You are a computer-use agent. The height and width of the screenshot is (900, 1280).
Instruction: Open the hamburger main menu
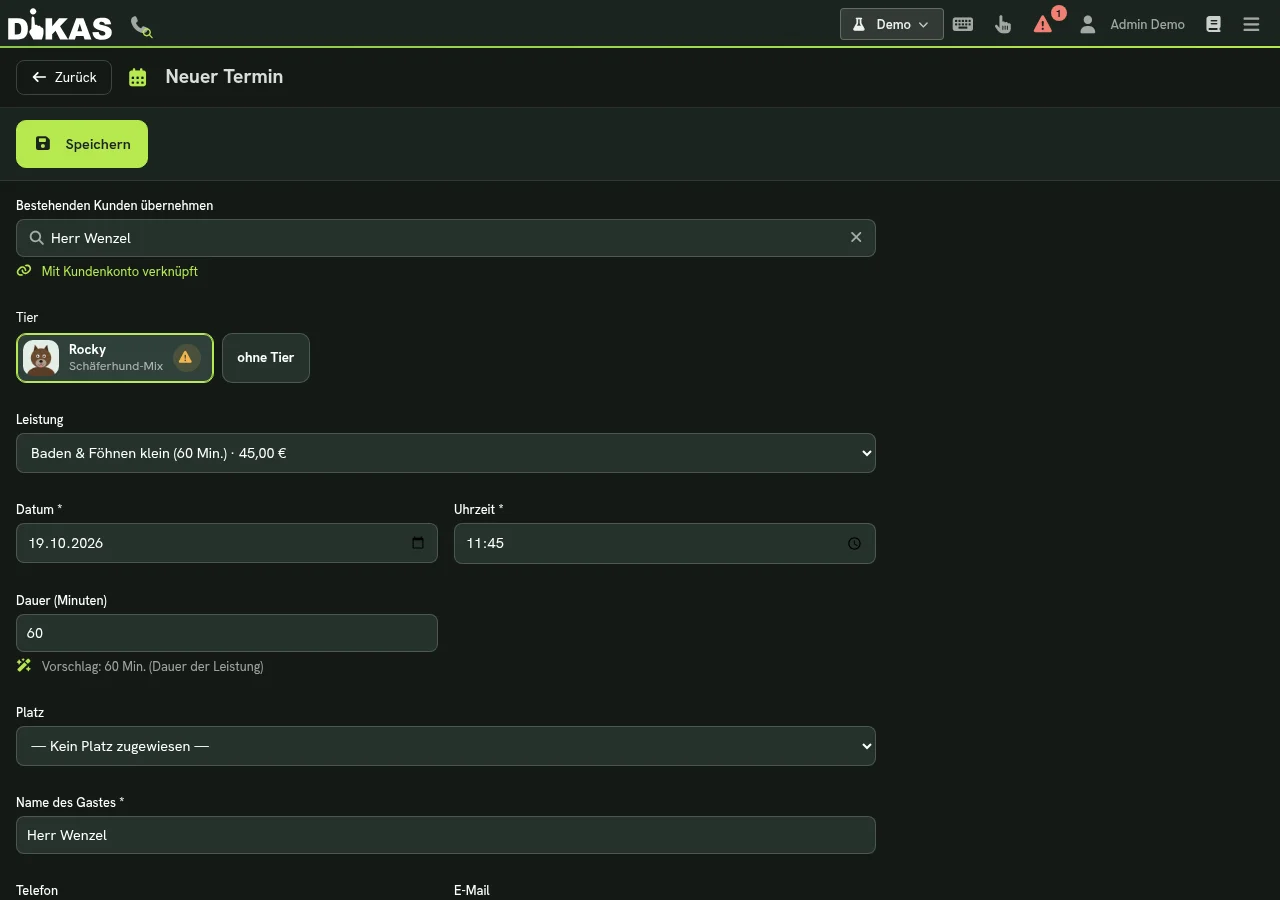coord(1251,24)
